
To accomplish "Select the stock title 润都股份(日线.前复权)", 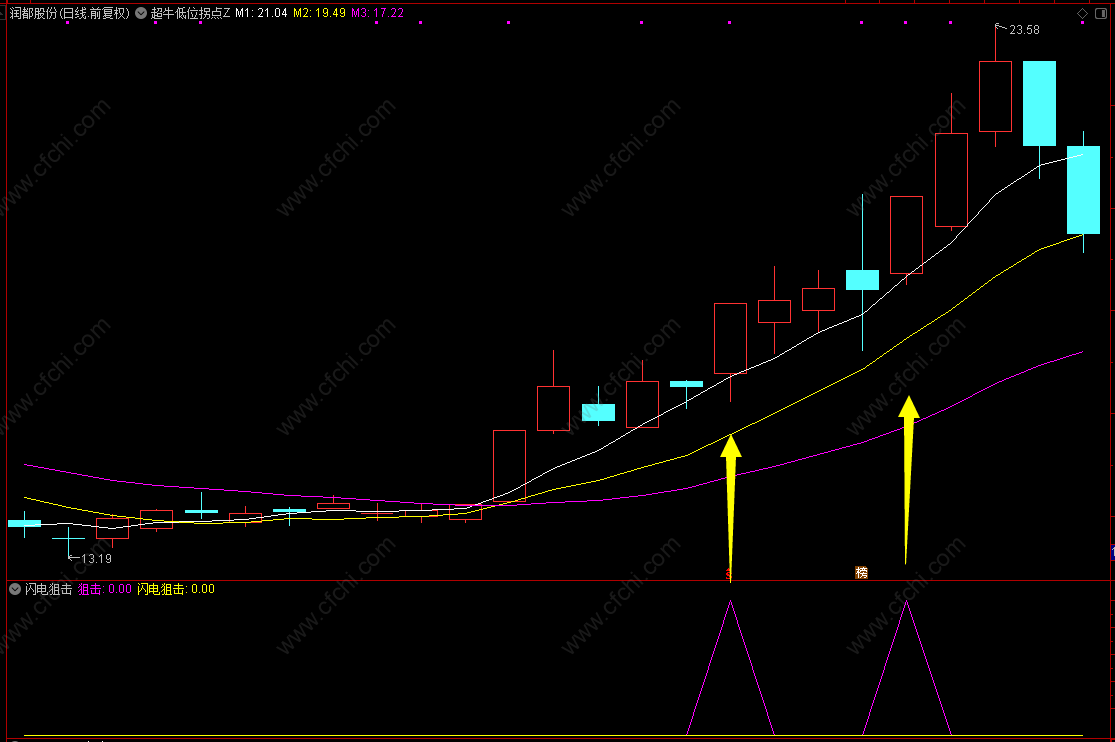I will click(x=70, y=13).
